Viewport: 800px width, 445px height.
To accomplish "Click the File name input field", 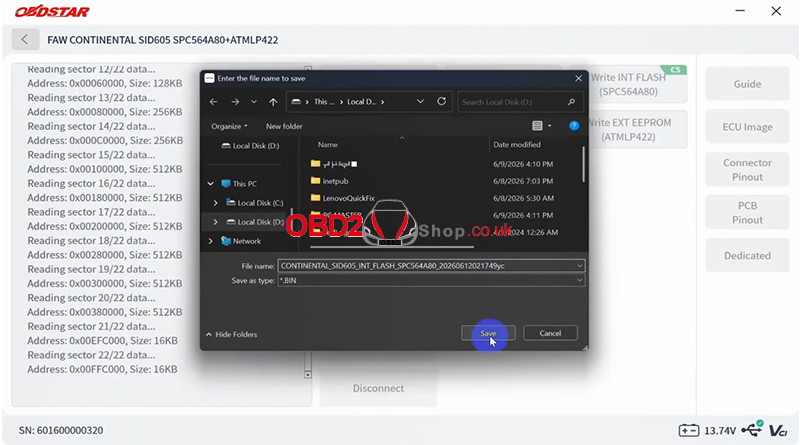I will click(427, 266).
